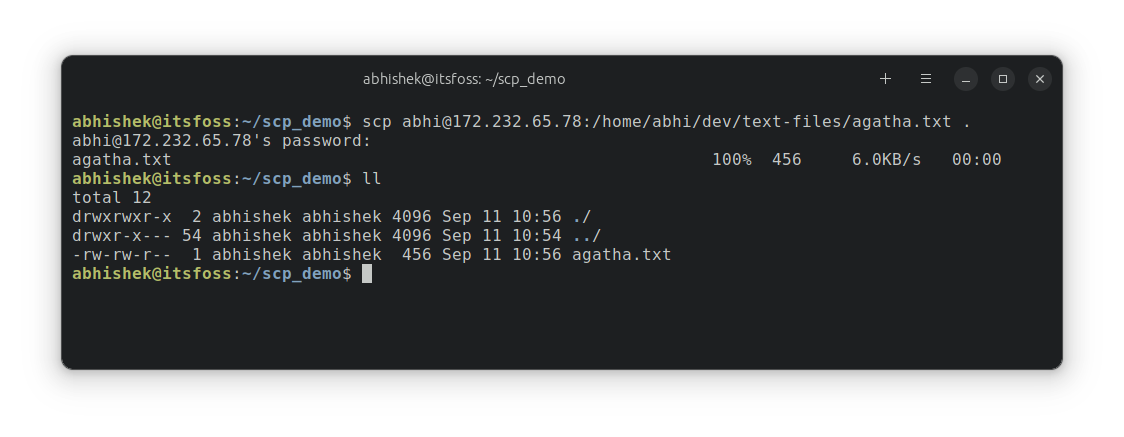Maximize the terminal window
Screen dimensions: 1124x437
click(1002, 78)
